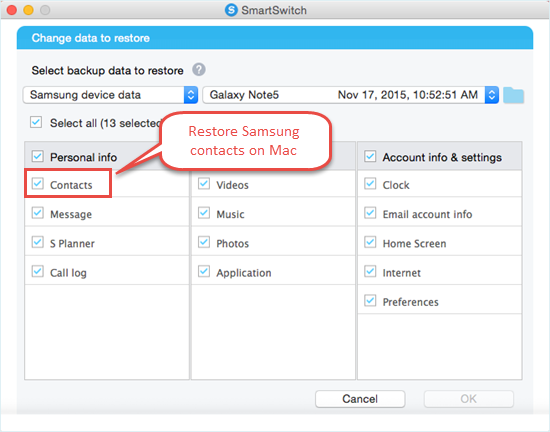The width and height of the screenshot is (550, 432).
Task: Uncheck the Personal info group checkbox
Action: (x=38, y=156)
